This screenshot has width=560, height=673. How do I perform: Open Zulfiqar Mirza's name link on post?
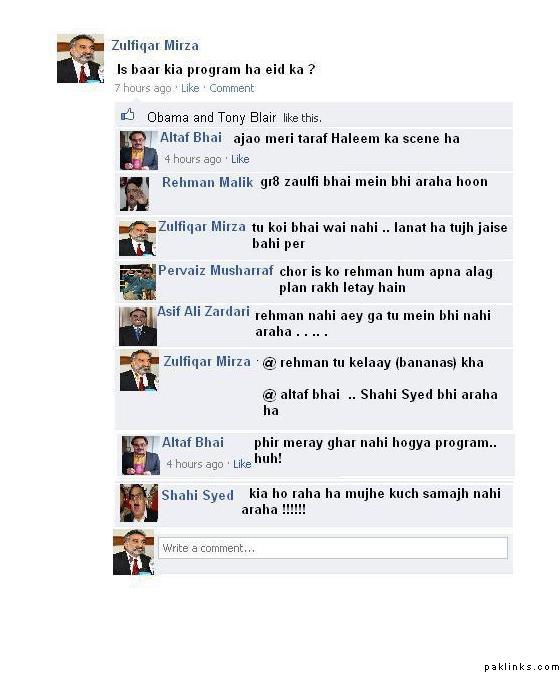(x=155, y=45)
